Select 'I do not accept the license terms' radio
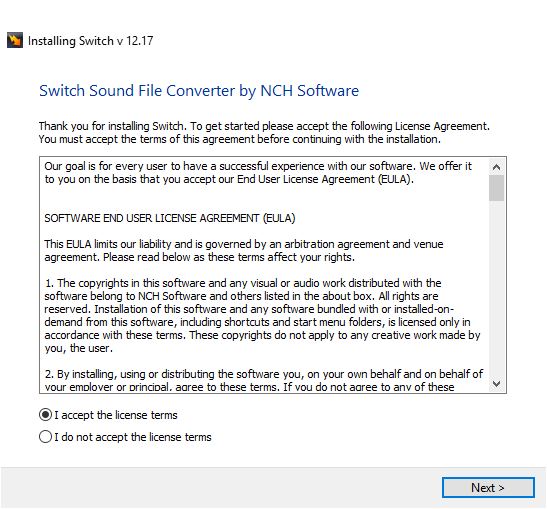547x509 pixels. coord(45,437)
